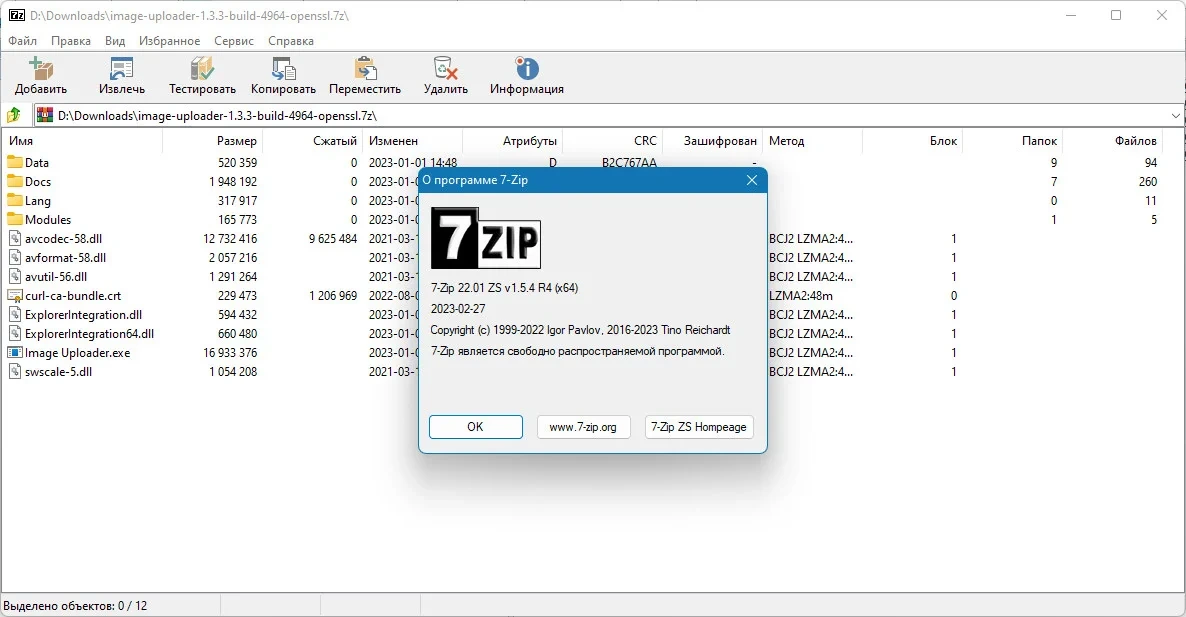
Task: Sort by the Размер column header
Action: (x=213, y=141)
